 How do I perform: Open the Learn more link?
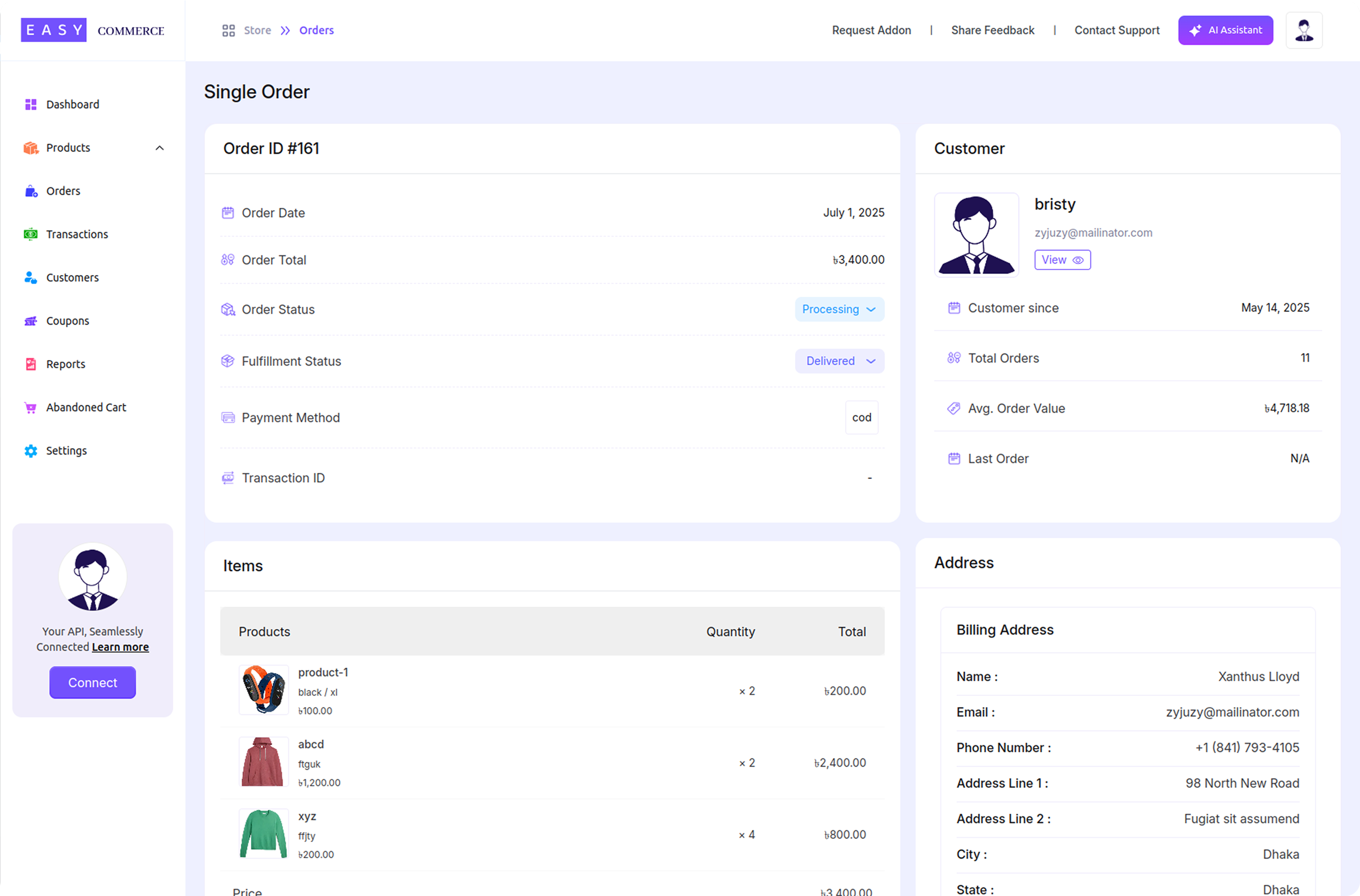point(120,647)
